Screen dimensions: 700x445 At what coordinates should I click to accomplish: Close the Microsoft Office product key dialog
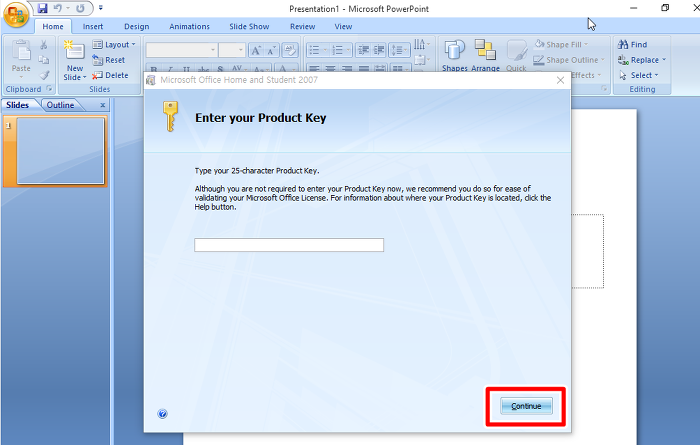point(561,80)
